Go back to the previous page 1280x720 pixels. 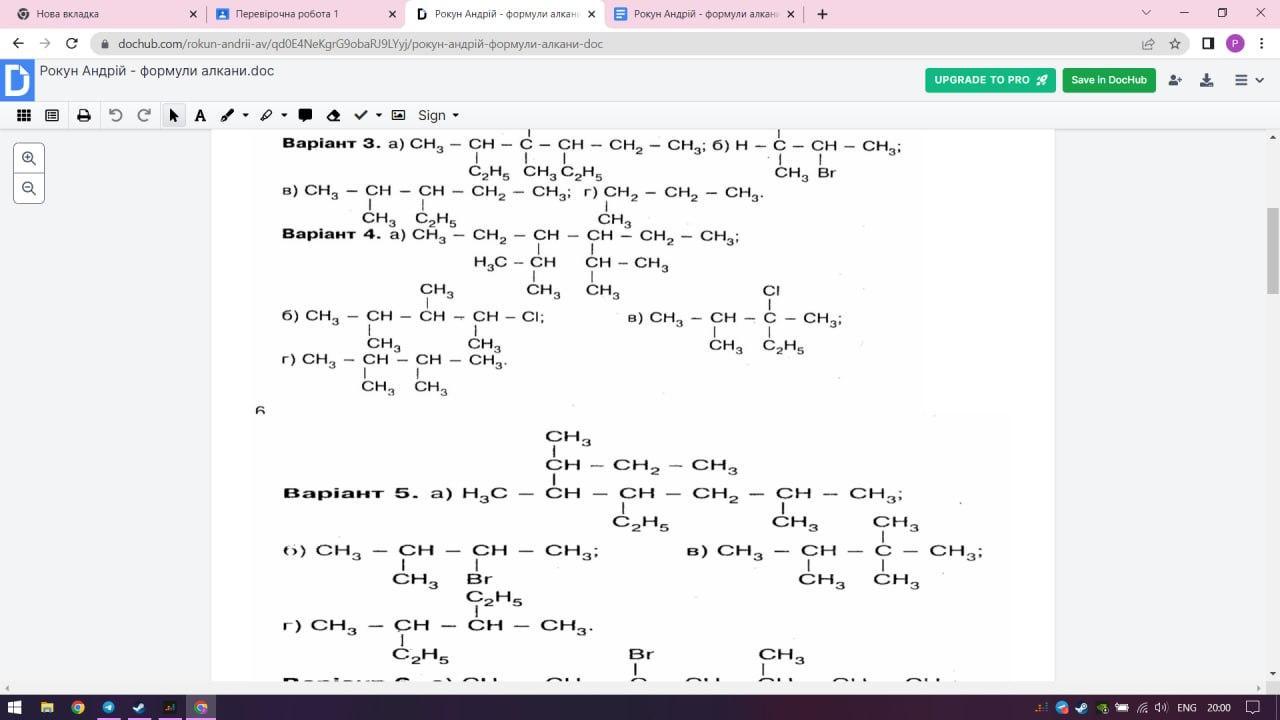[x=18, y=43]
